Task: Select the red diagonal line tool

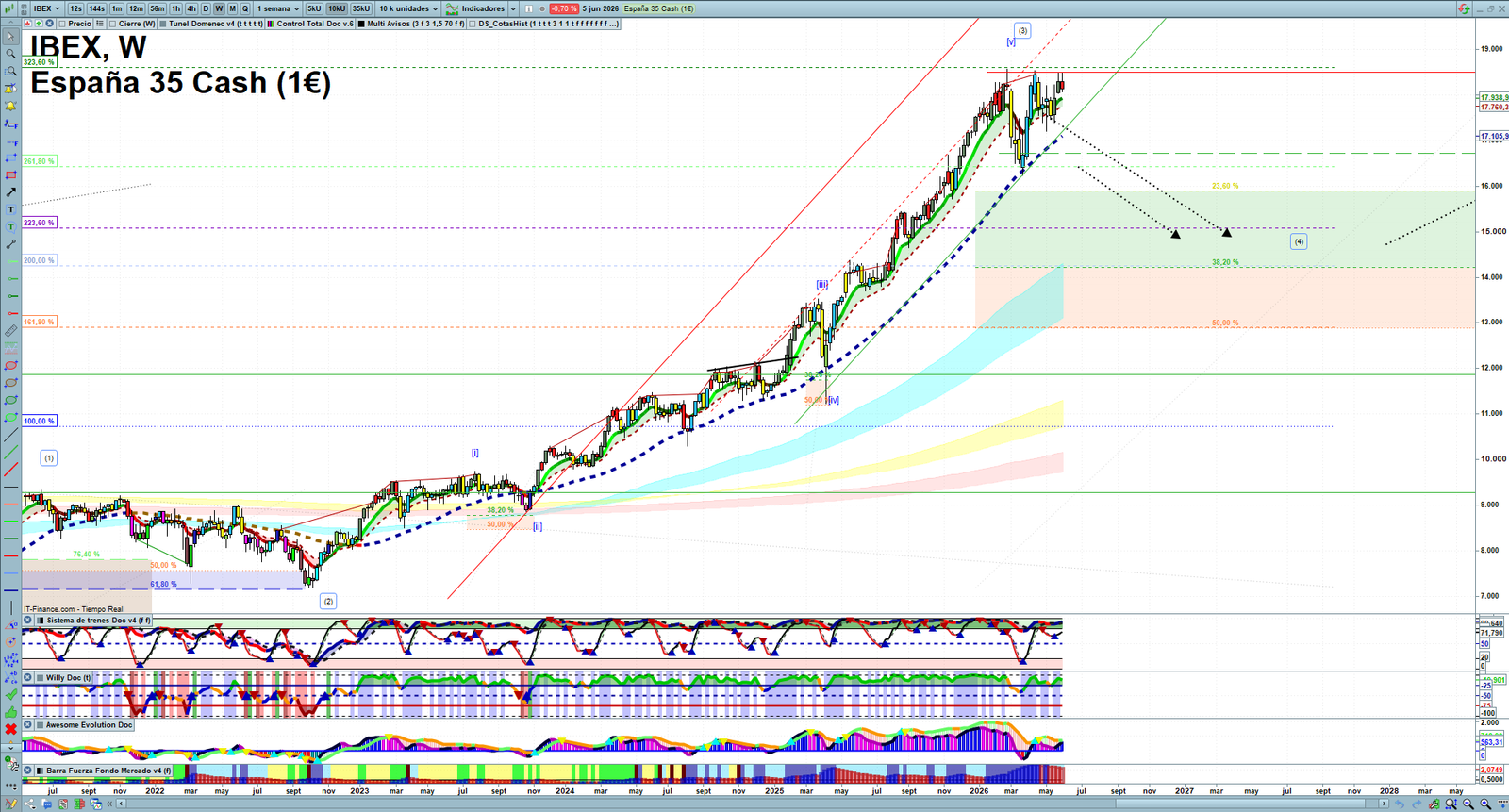Action: click(10, 469)
